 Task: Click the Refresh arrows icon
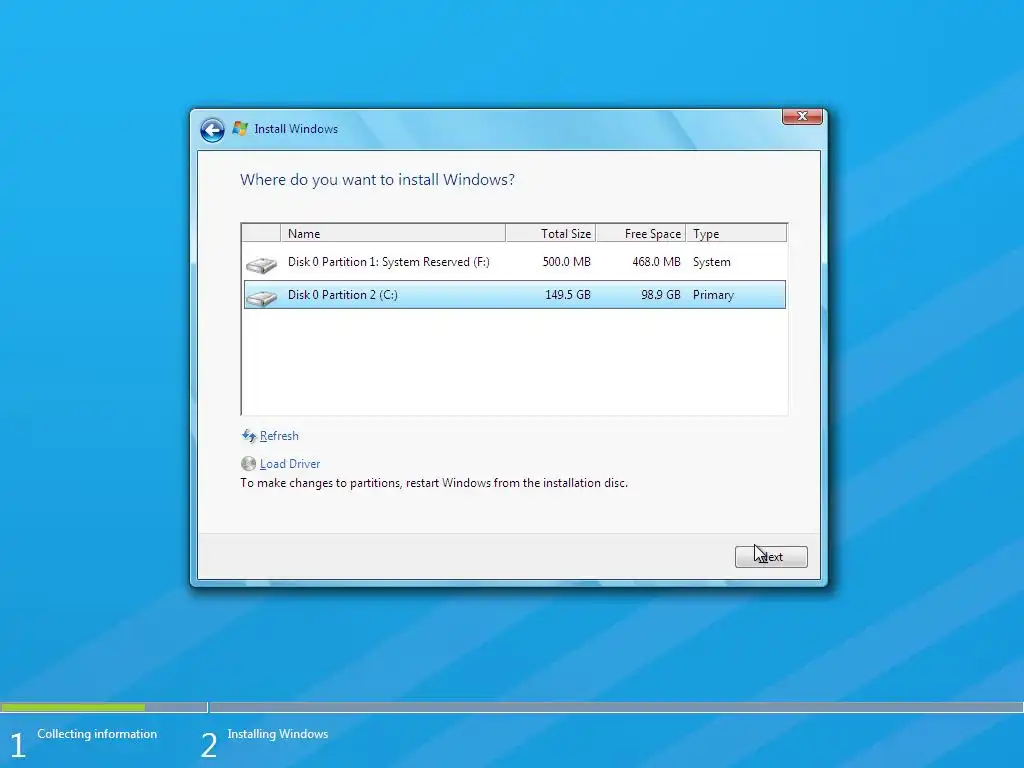(249, 436)
